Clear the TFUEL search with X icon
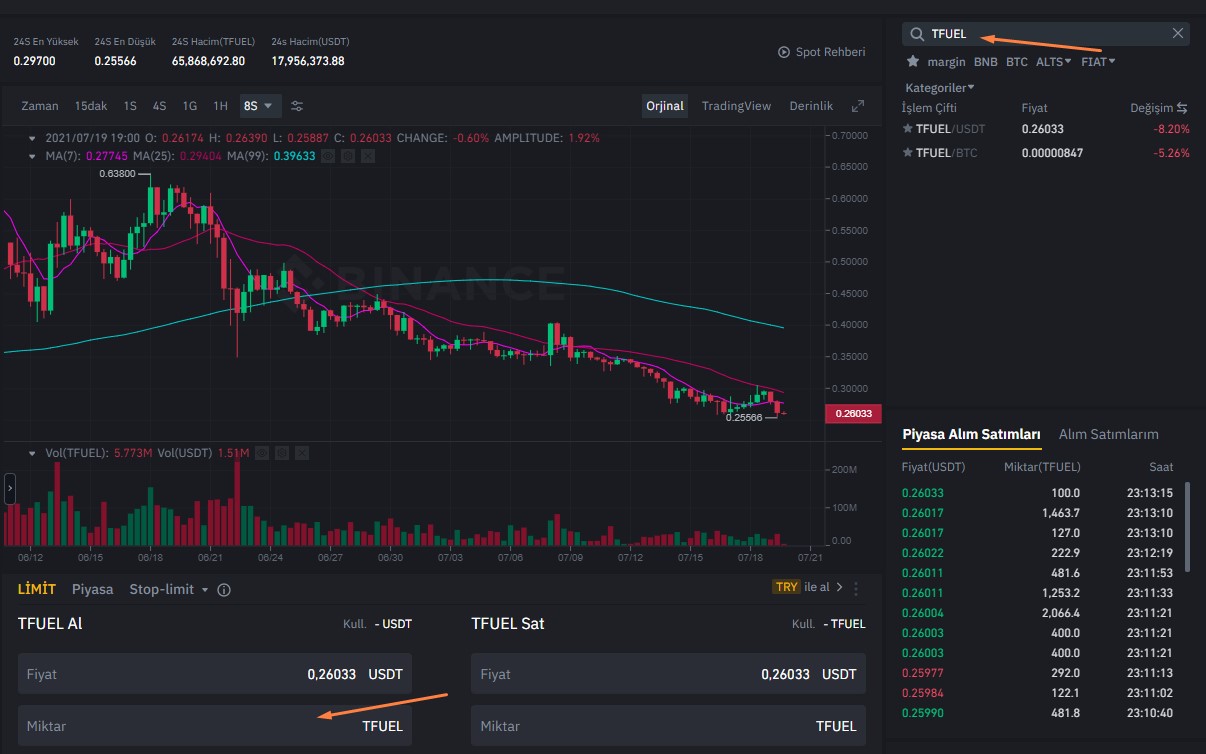Viewport: 1206px width, 754px height. coord(1177,33)
